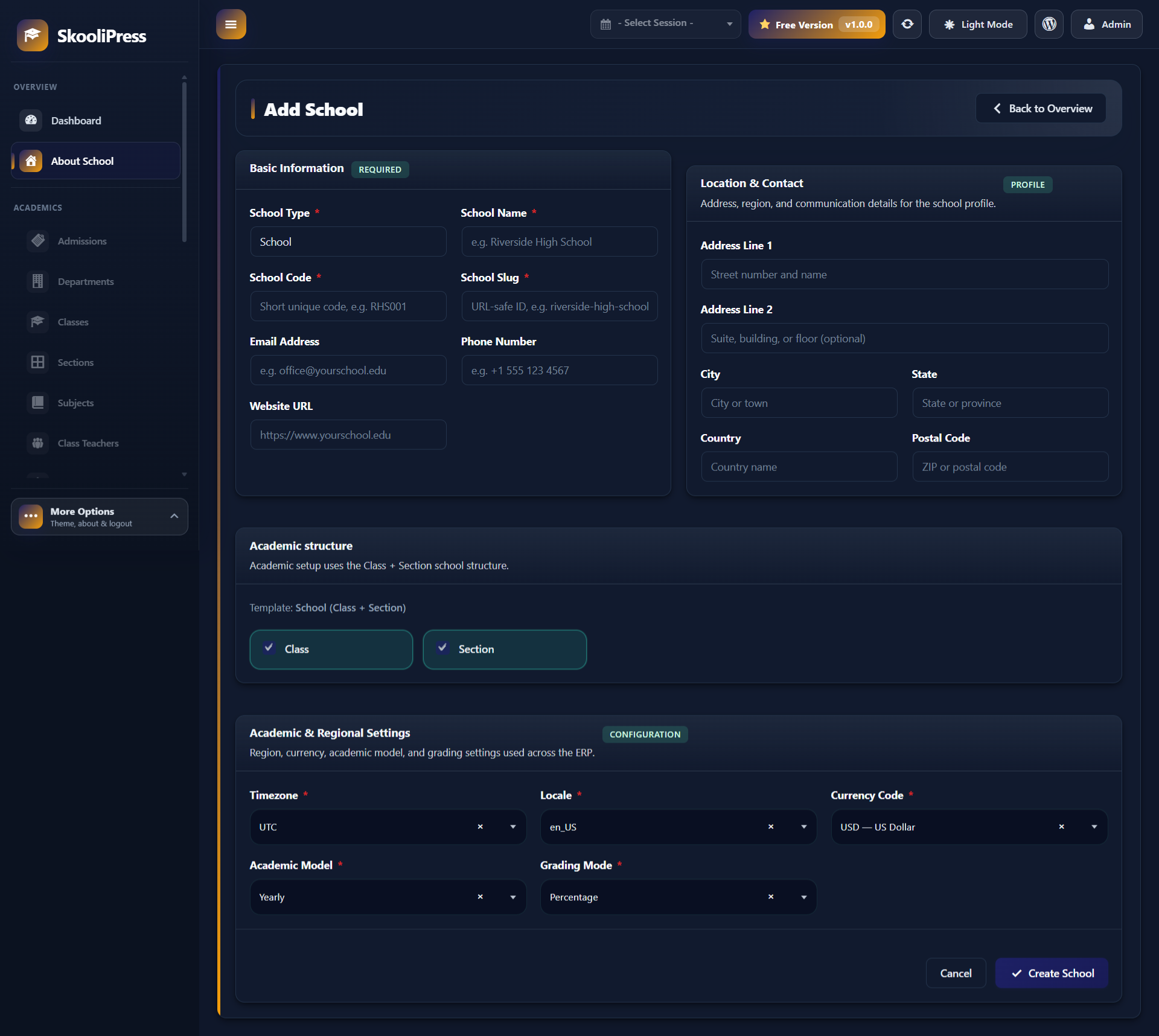Screen dimensions: 1159x1036
Task: Click the Create School button
Action: coord(1052,973)
